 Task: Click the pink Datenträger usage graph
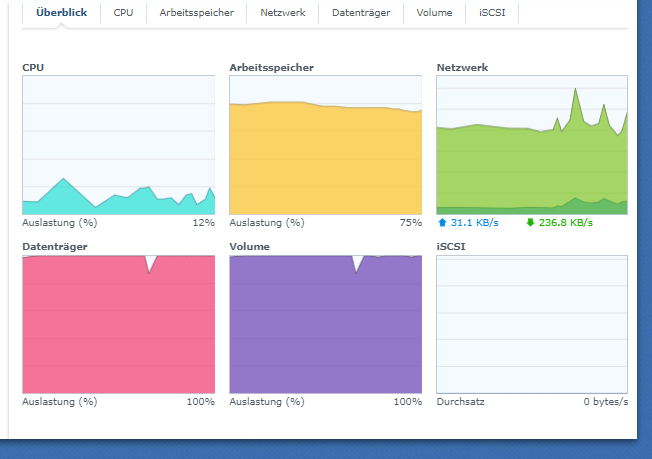[x=118, y=324]
